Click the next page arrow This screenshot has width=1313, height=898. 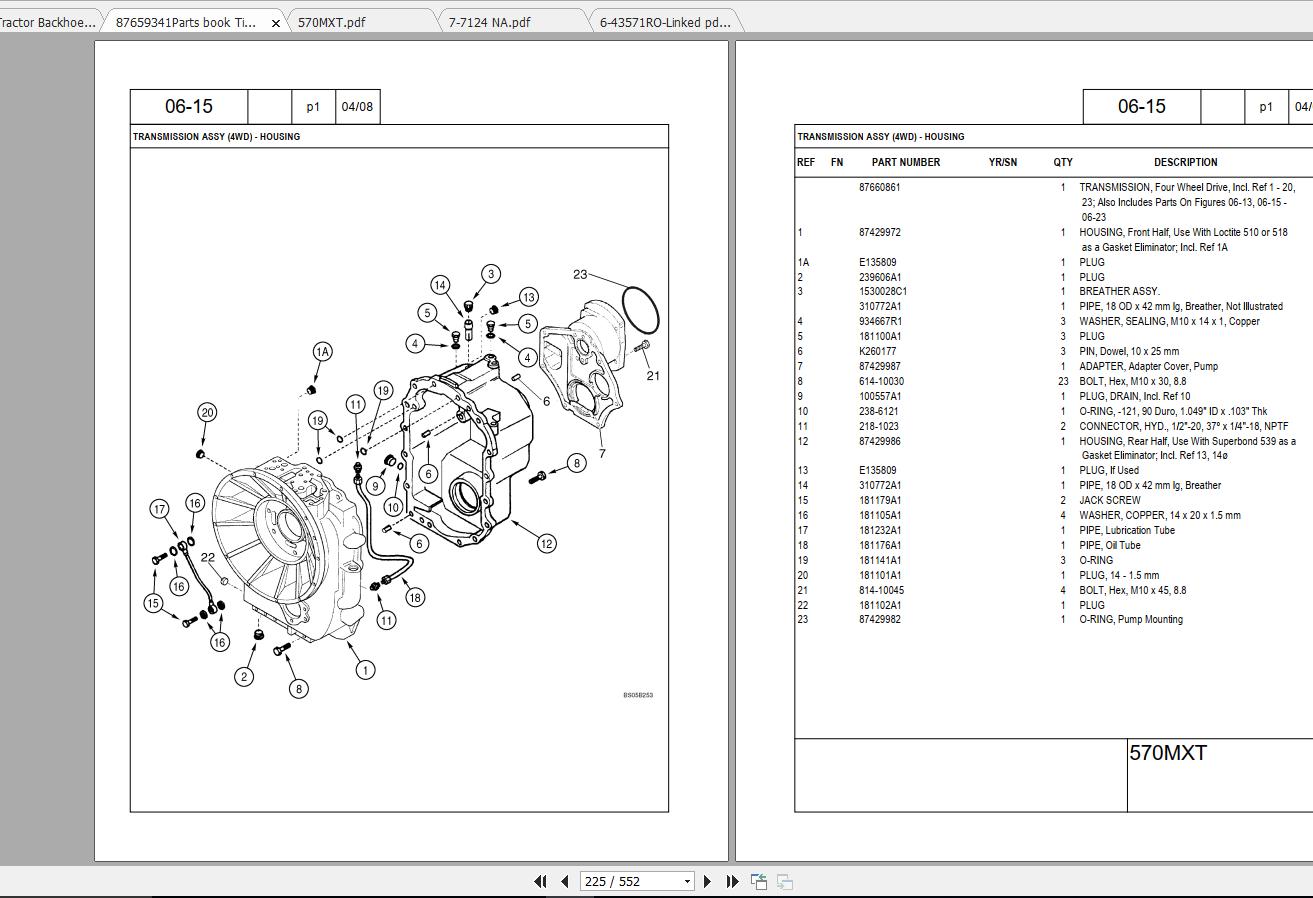coord(708,881)
